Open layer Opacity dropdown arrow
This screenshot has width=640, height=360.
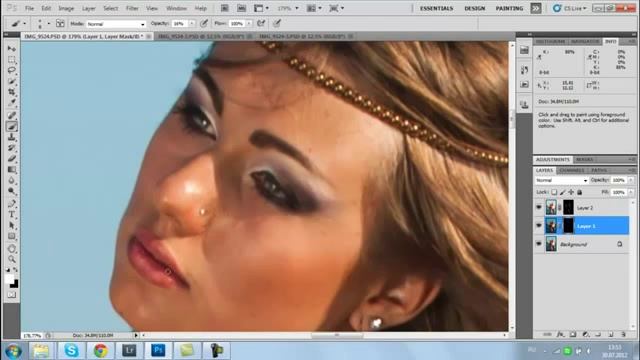pos(631,180)
